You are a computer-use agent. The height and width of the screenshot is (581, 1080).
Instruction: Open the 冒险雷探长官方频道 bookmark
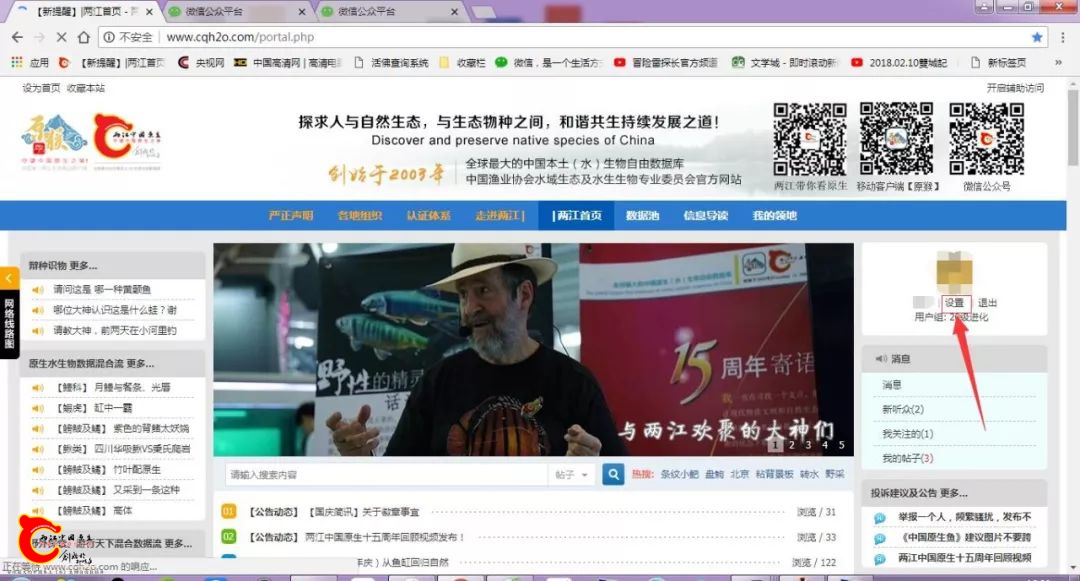[665, 63]
